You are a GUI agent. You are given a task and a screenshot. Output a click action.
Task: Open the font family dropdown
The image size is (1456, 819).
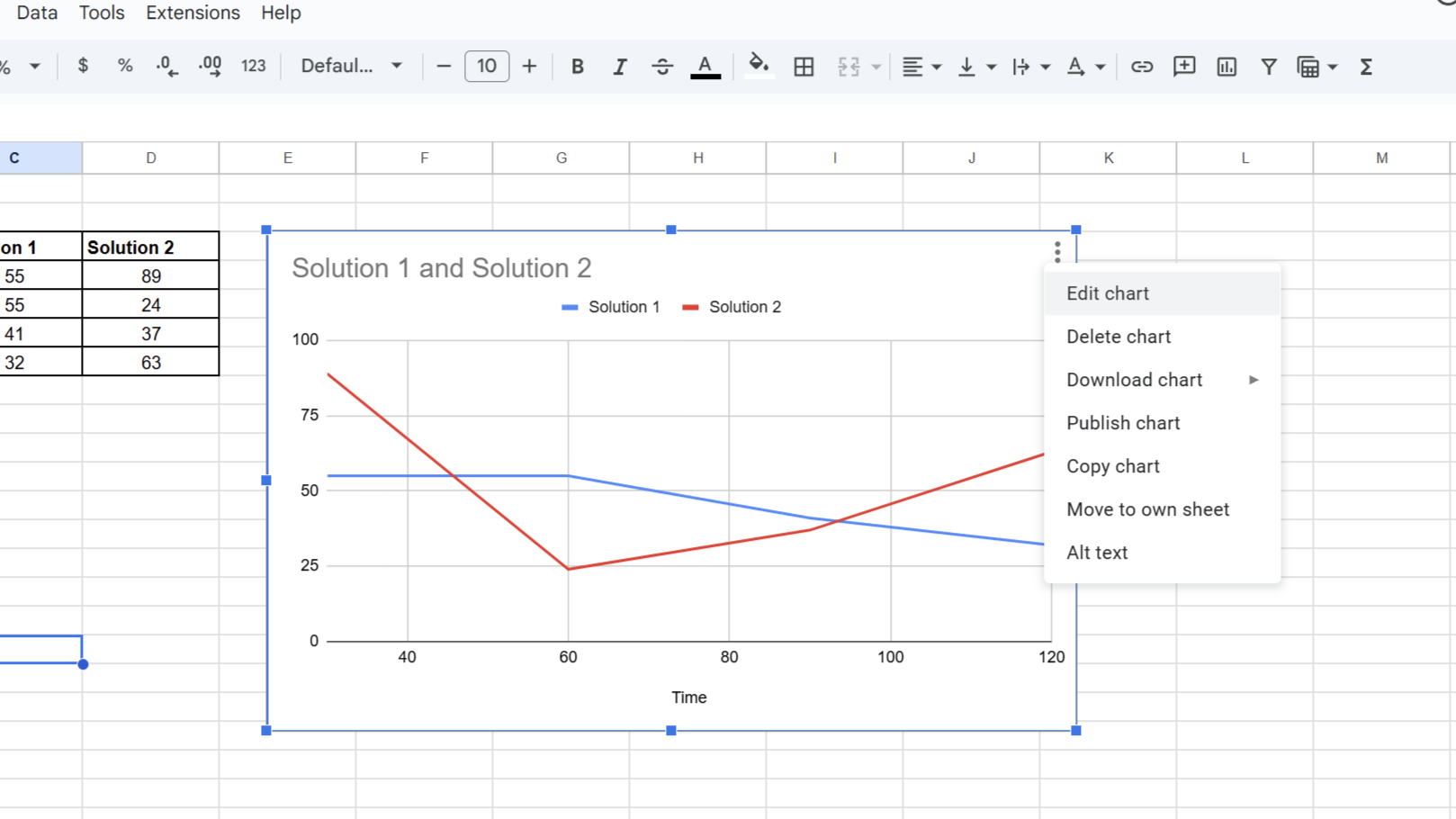(351, 66)
